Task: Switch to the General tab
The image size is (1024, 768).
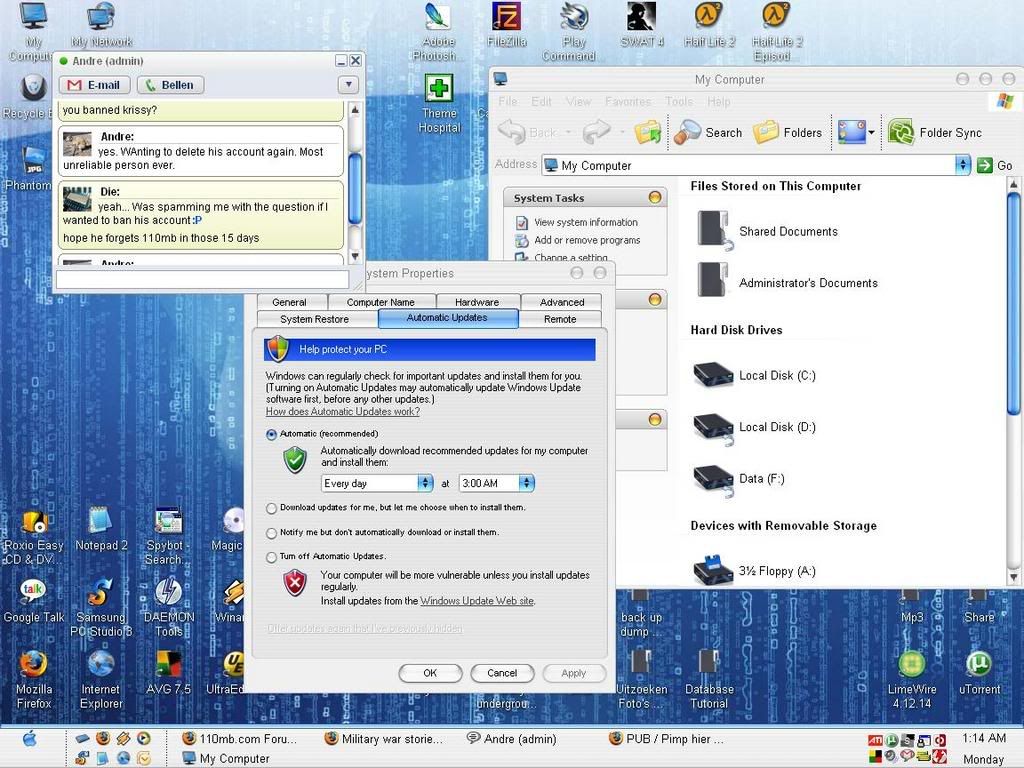Action: [x=289, y=302]
